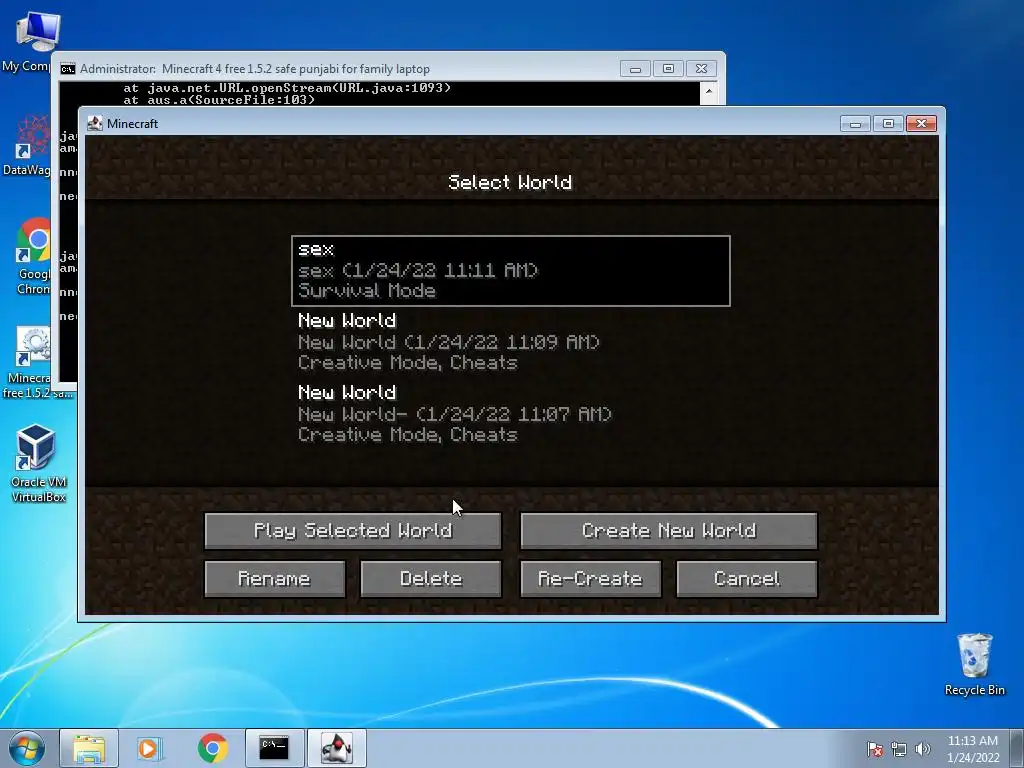Maximize the Minecraft window

(888, 123)
